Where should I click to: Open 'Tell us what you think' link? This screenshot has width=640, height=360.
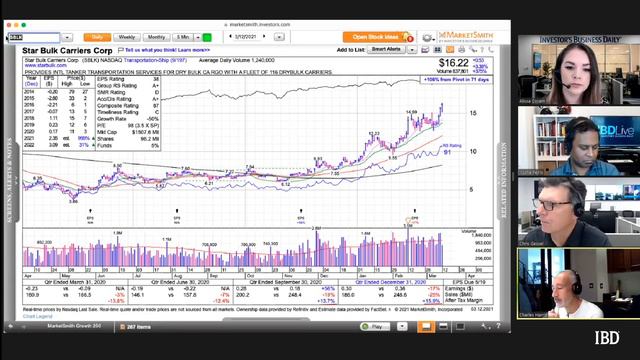tap(167, 50)
